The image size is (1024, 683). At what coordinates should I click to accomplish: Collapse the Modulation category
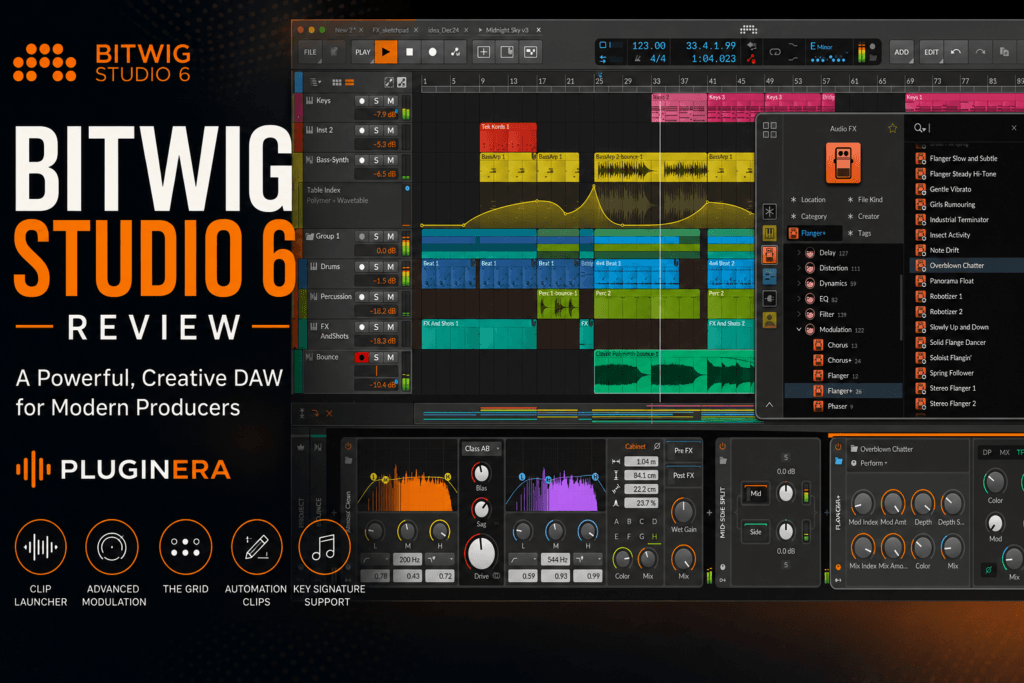pyautogui.click(x=799, y=329)
